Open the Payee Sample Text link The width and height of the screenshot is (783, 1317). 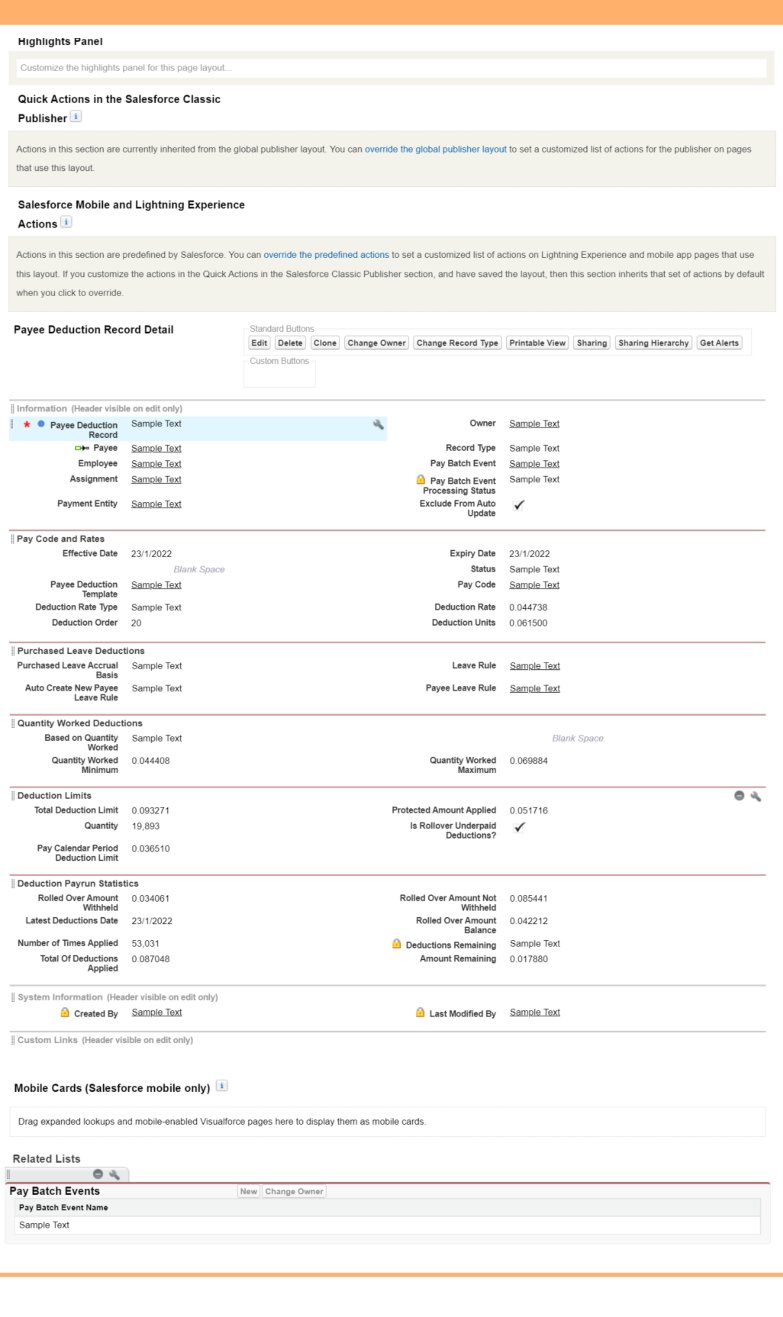tap(156, 448)
